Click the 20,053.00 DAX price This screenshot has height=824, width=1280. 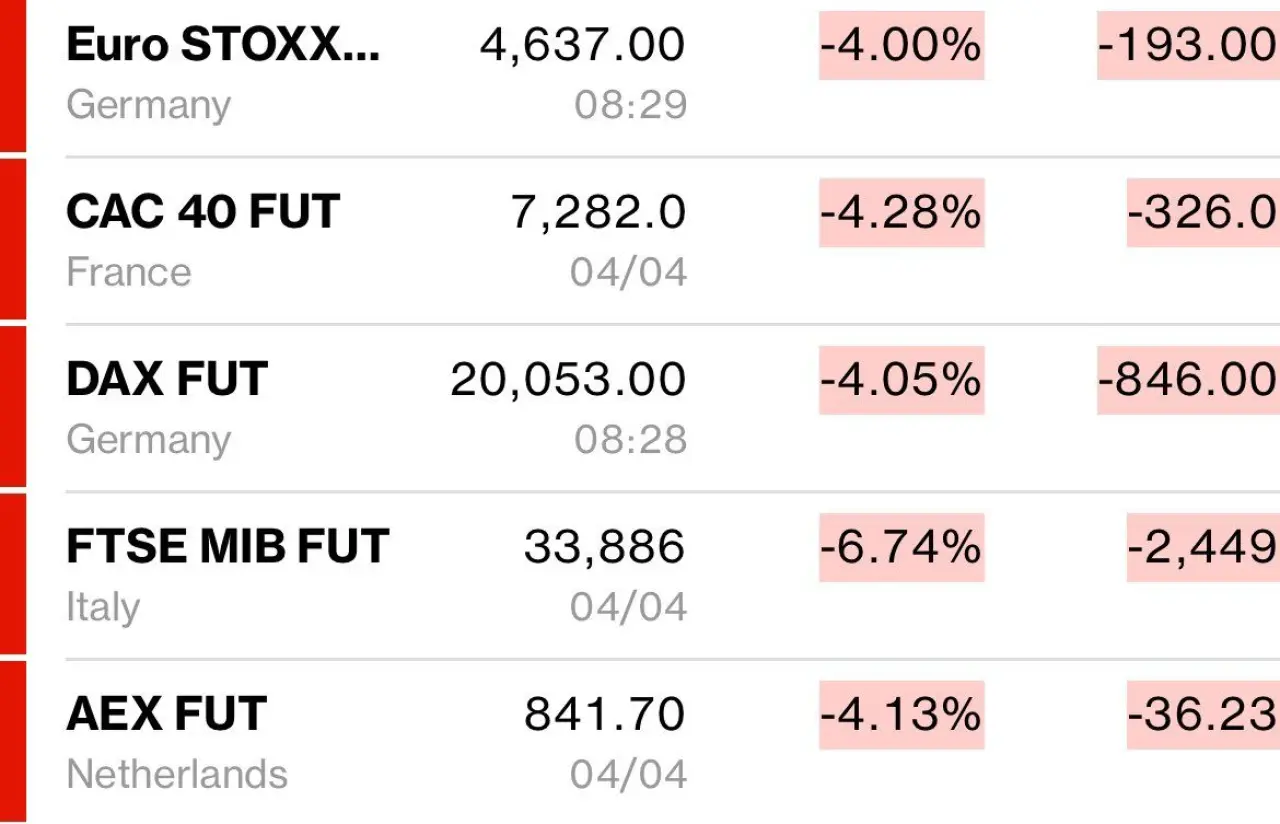[x=568, y=380]
